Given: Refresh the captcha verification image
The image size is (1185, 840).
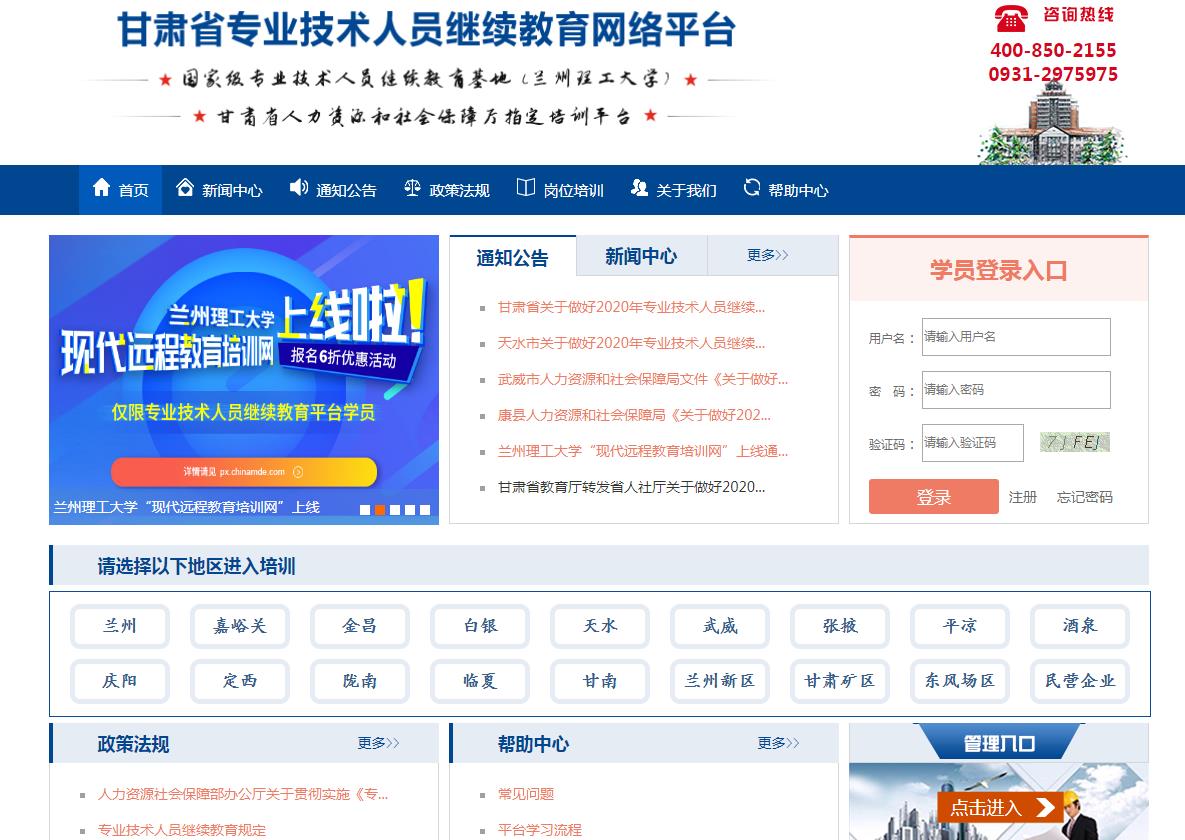Looking at the screenshot, I should [x=1075, y=442].
